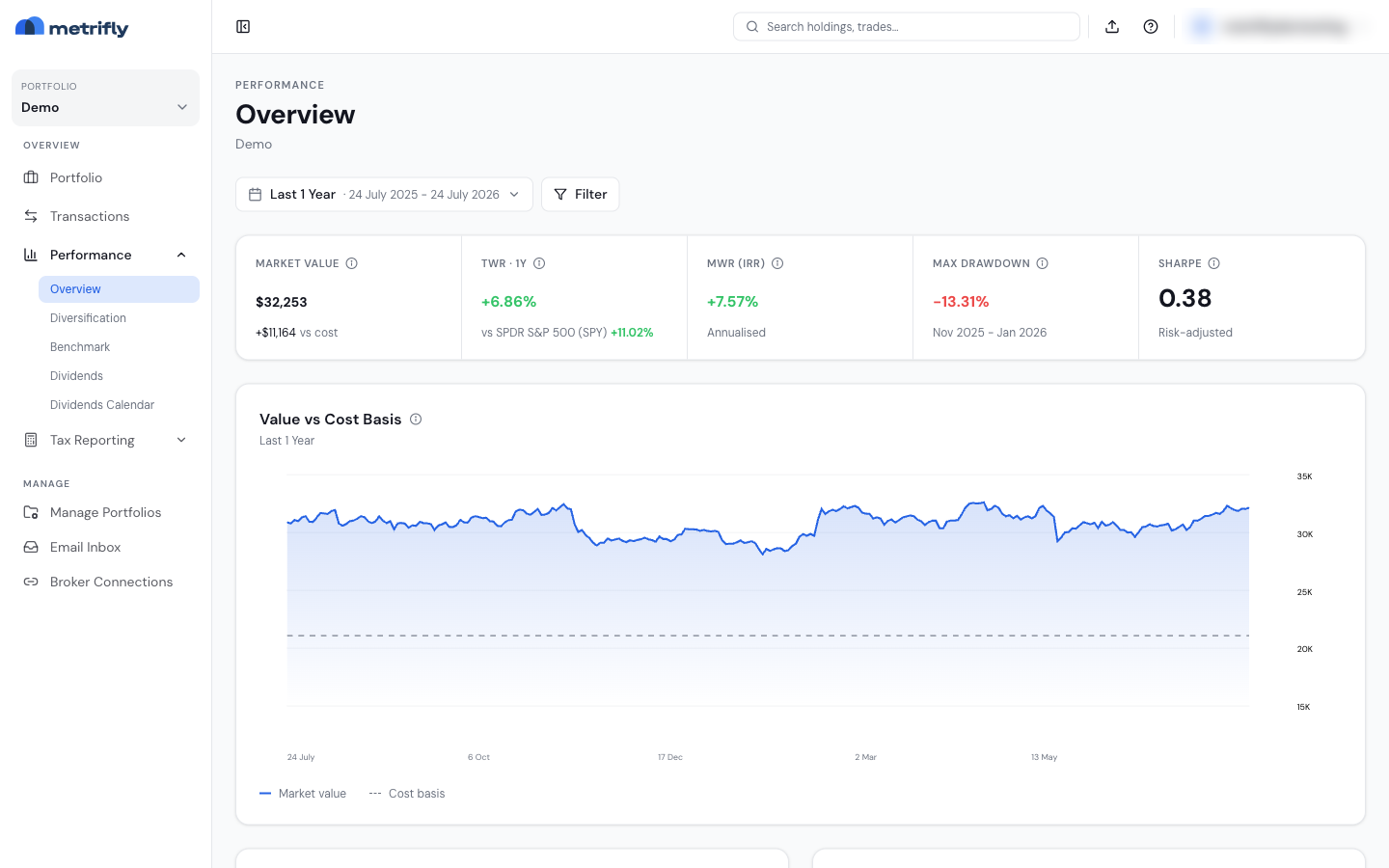Click the Sharpe info icon

pyautogui.click(x=1214, y=263)
